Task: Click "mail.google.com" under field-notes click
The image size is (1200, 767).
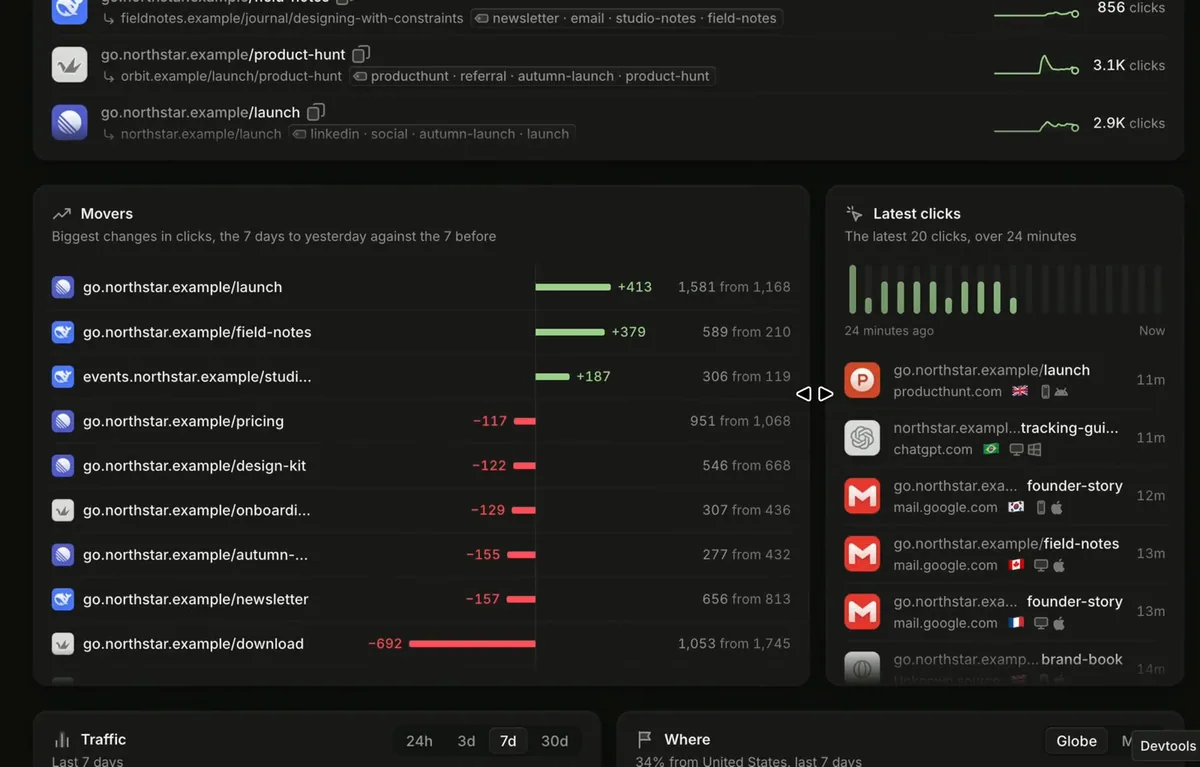Action: tap(945, 566)
